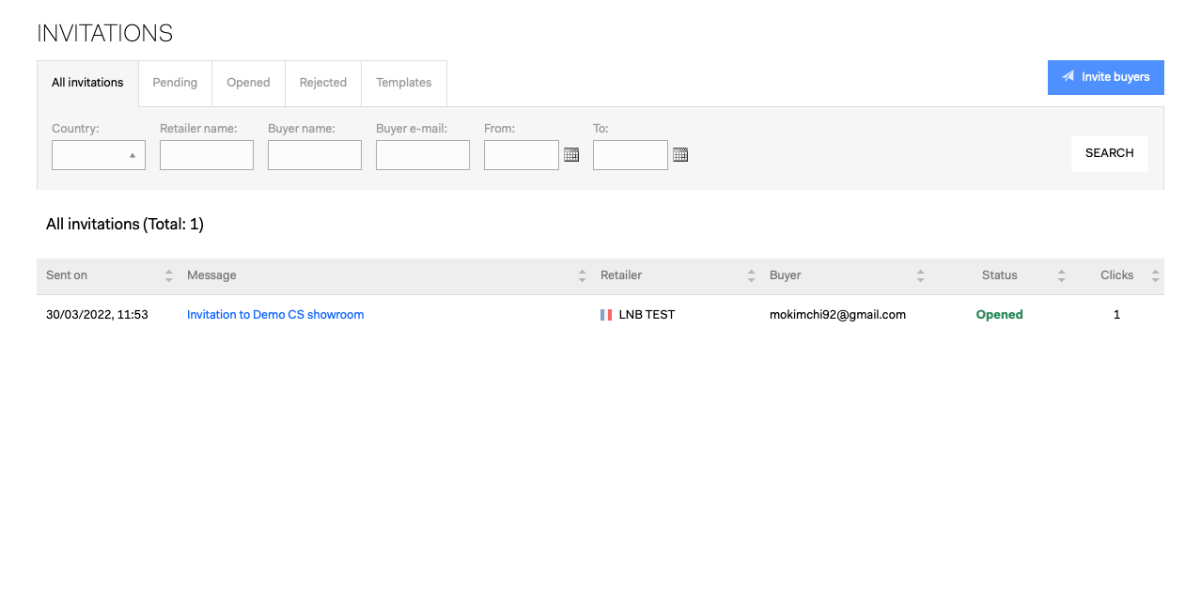Sort by Message column arrows

[582, 276]
